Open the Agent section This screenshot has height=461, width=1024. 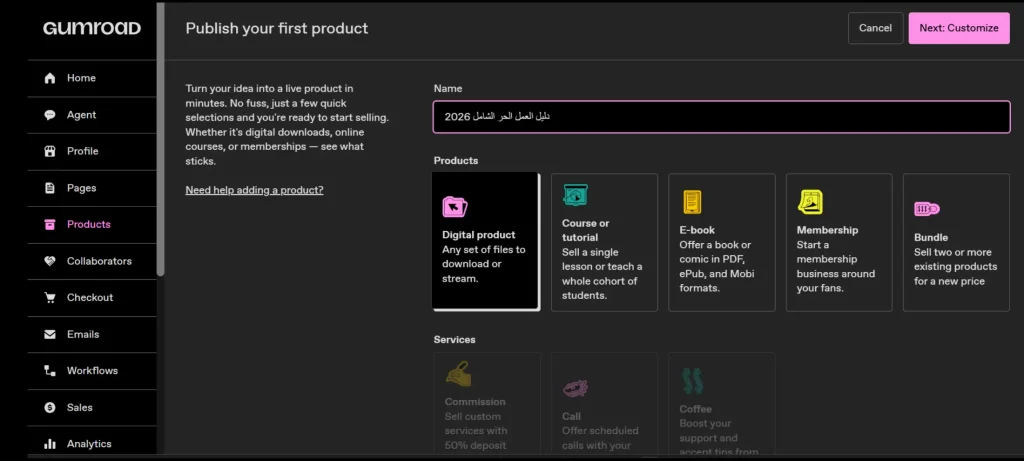click(x=92, y=115)
